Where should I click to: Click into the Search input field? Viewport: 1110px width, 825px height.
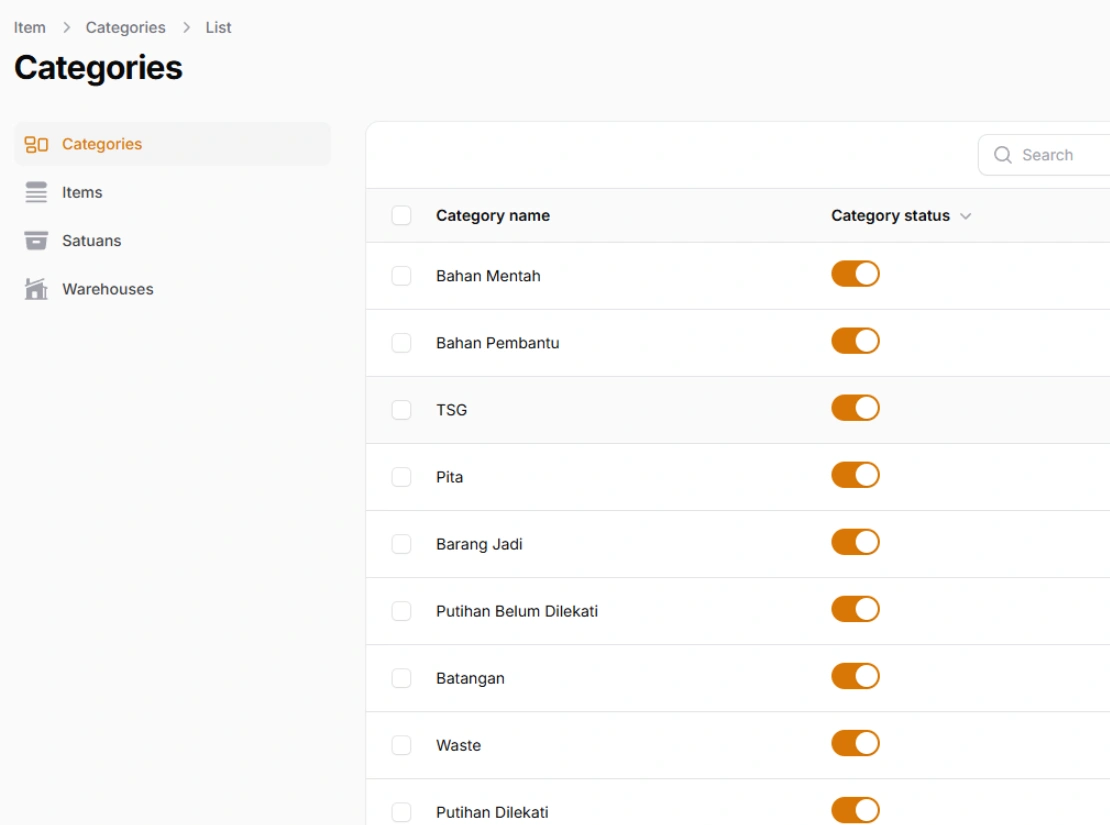pos(1060,155)
